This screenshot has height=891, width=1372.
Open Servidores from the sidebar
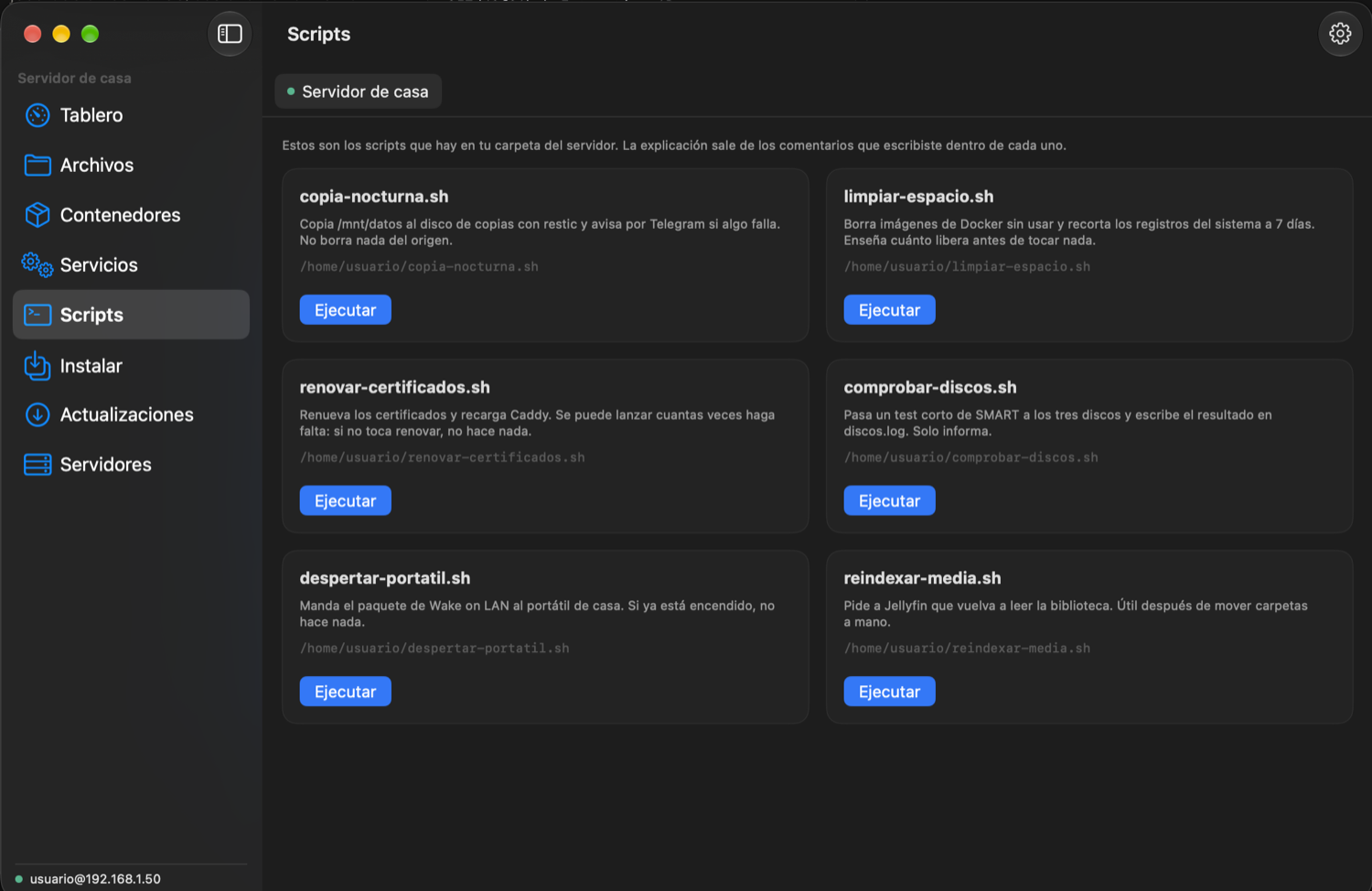131,465
